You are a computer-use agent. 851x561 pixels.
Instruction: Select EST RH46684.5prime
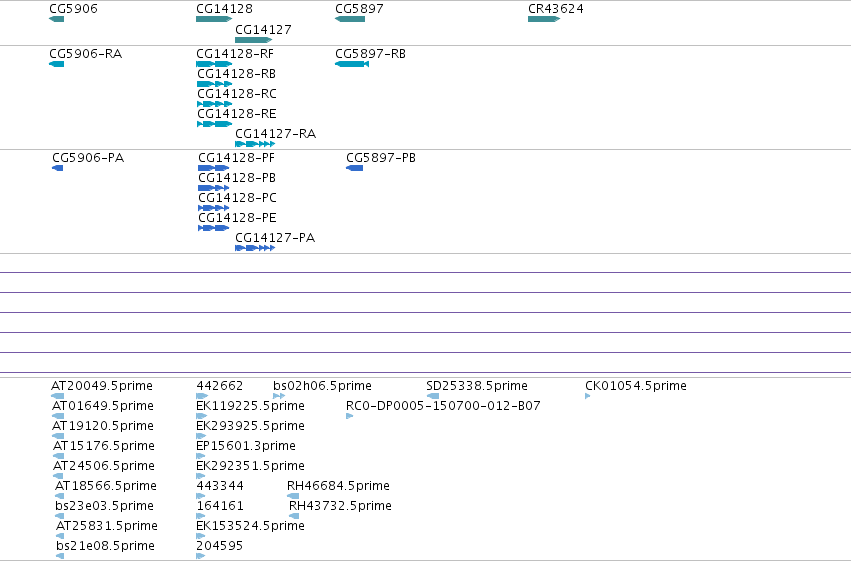click(293, 496)
